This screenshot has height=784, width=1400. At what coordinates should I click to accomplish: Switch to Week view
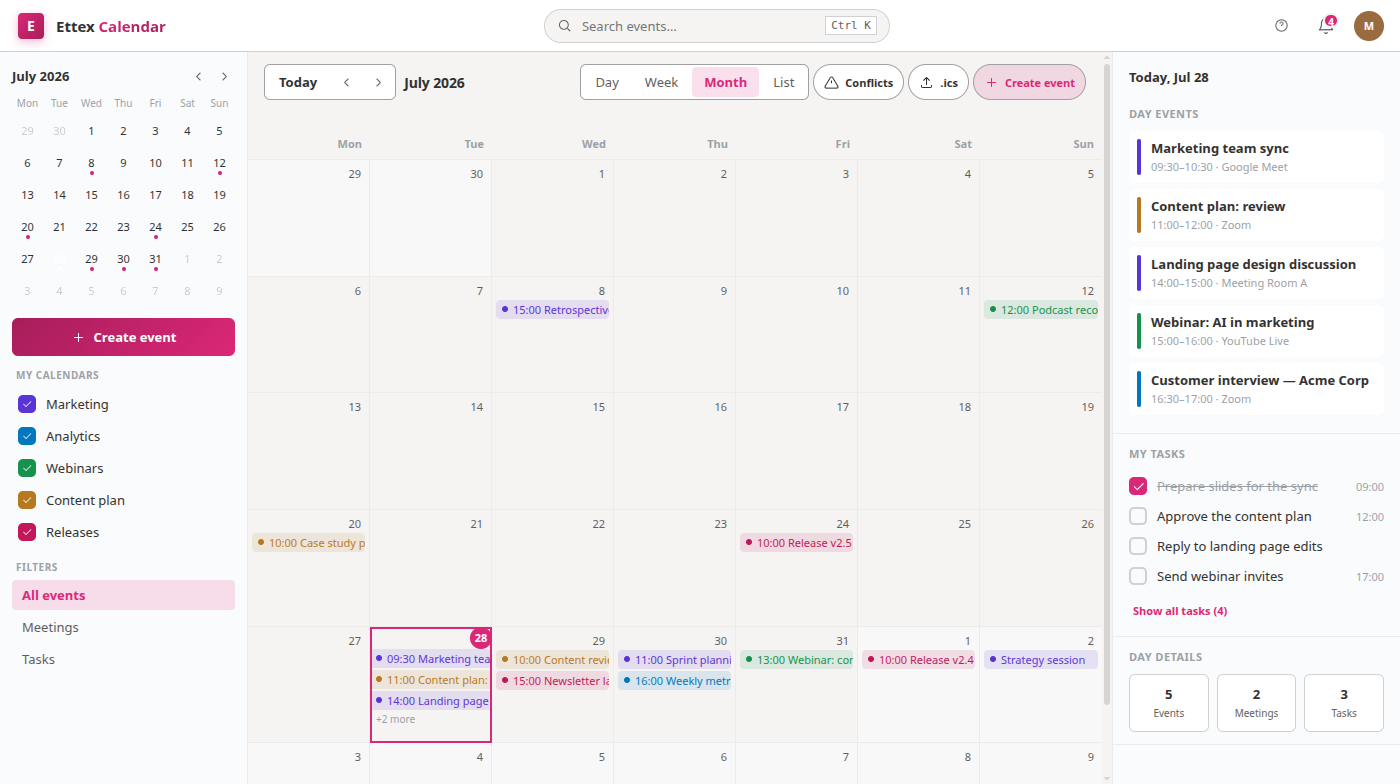pyautogui.click(x=661, y=83)
